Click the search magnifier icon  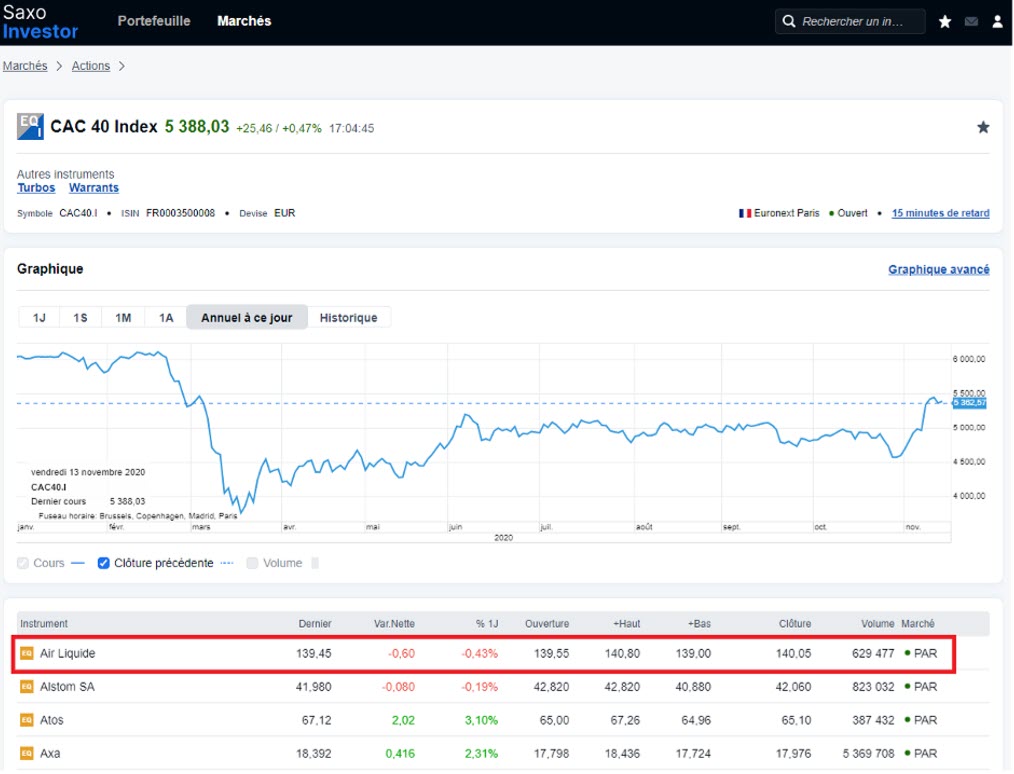coord(788,21)
